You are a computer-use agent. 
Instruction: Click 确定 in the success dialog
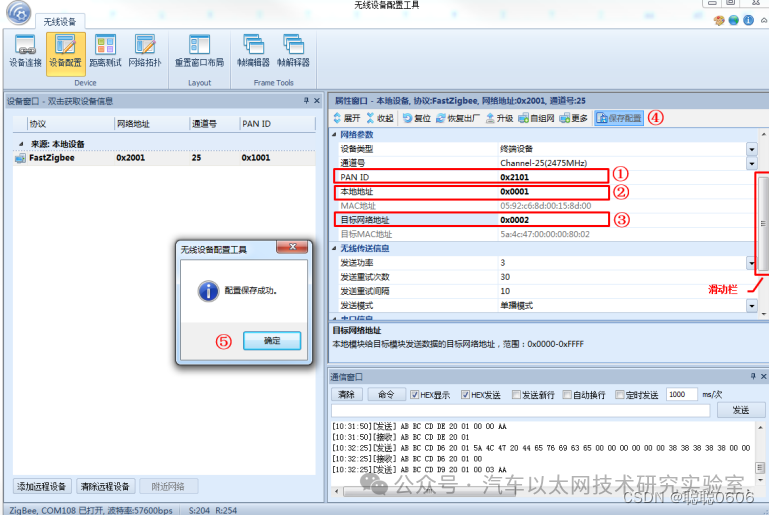tap(272, 340)
